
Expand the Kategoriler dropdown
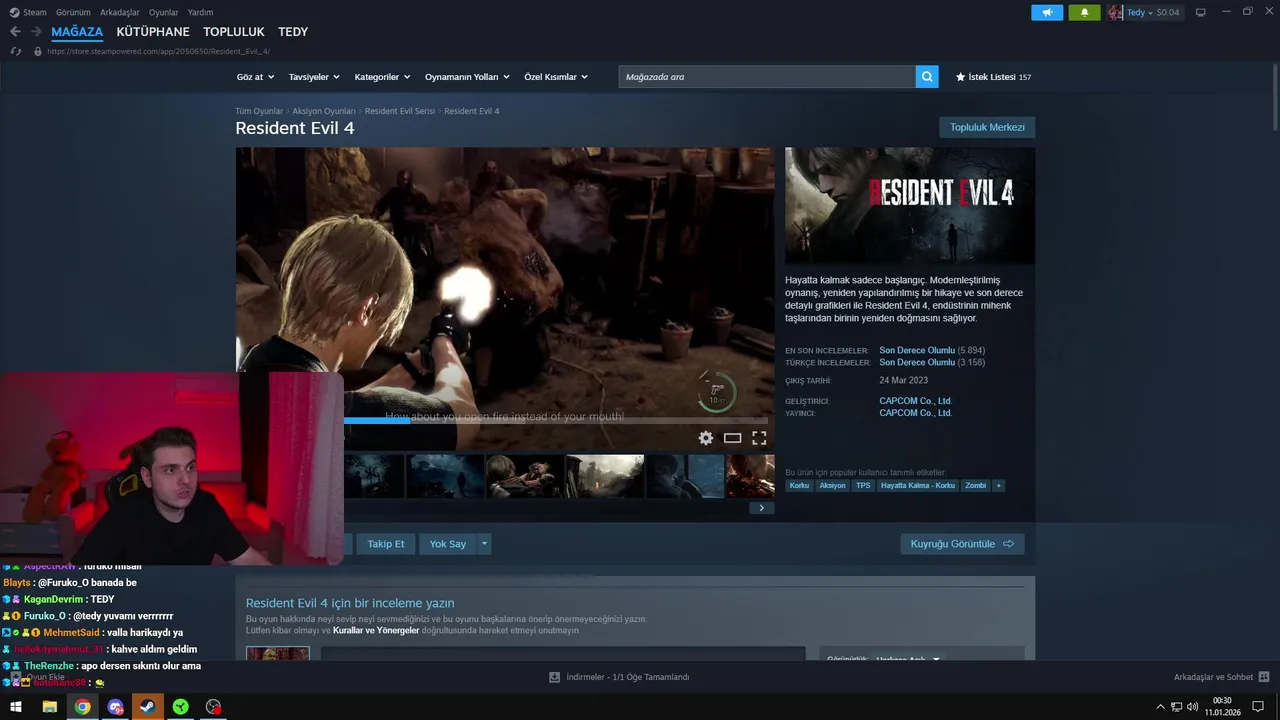click(382, 77)
